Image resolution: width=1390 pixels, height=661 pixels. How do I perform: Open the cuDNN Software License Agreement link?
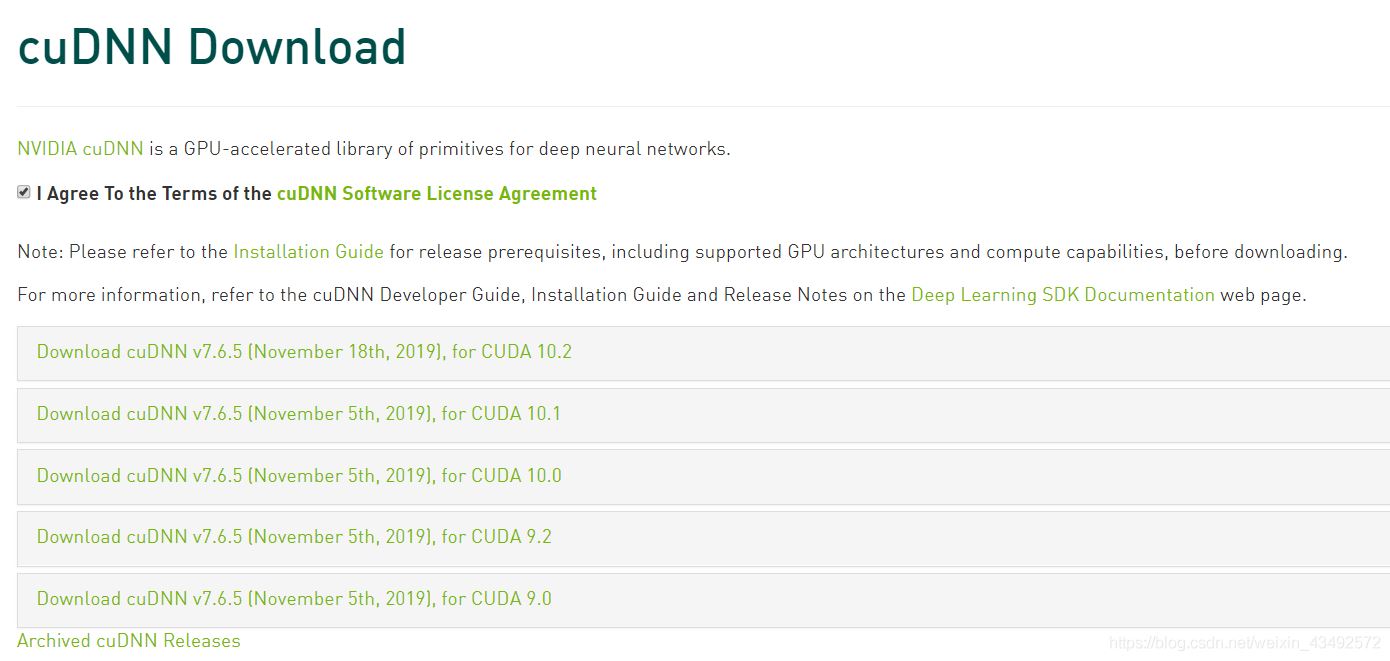pos(436,194)
